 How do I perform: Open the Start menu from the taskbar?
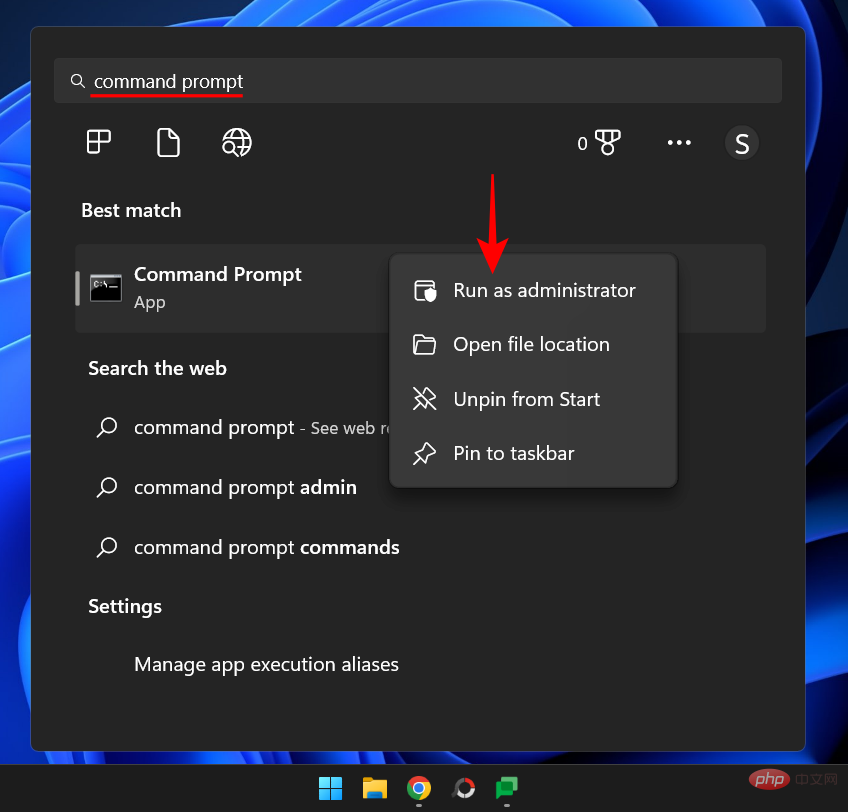330,788
